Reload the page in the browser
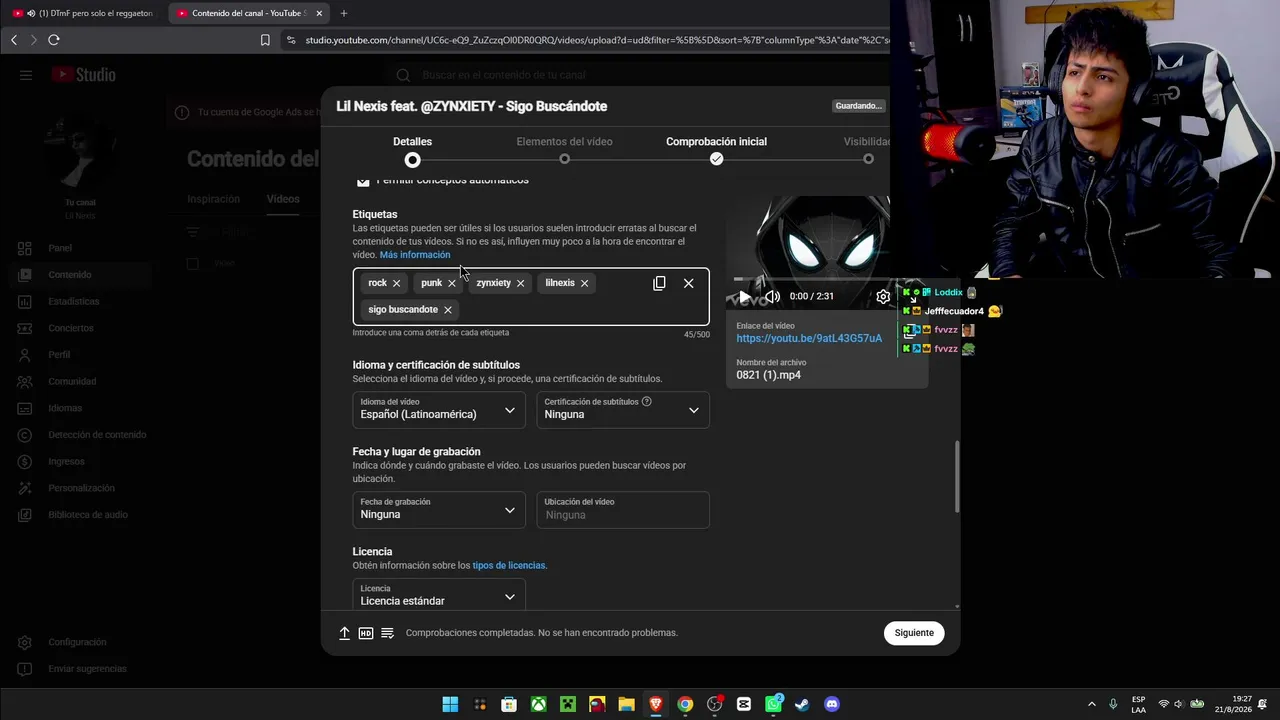Screen dimensions: 1280x720 click(54, 40)
